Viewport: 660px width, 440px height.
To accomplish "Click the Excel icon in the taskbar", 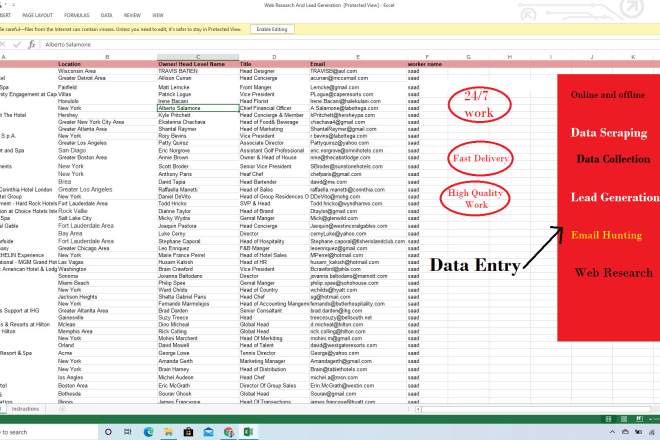I will click(x=248, y=432).
